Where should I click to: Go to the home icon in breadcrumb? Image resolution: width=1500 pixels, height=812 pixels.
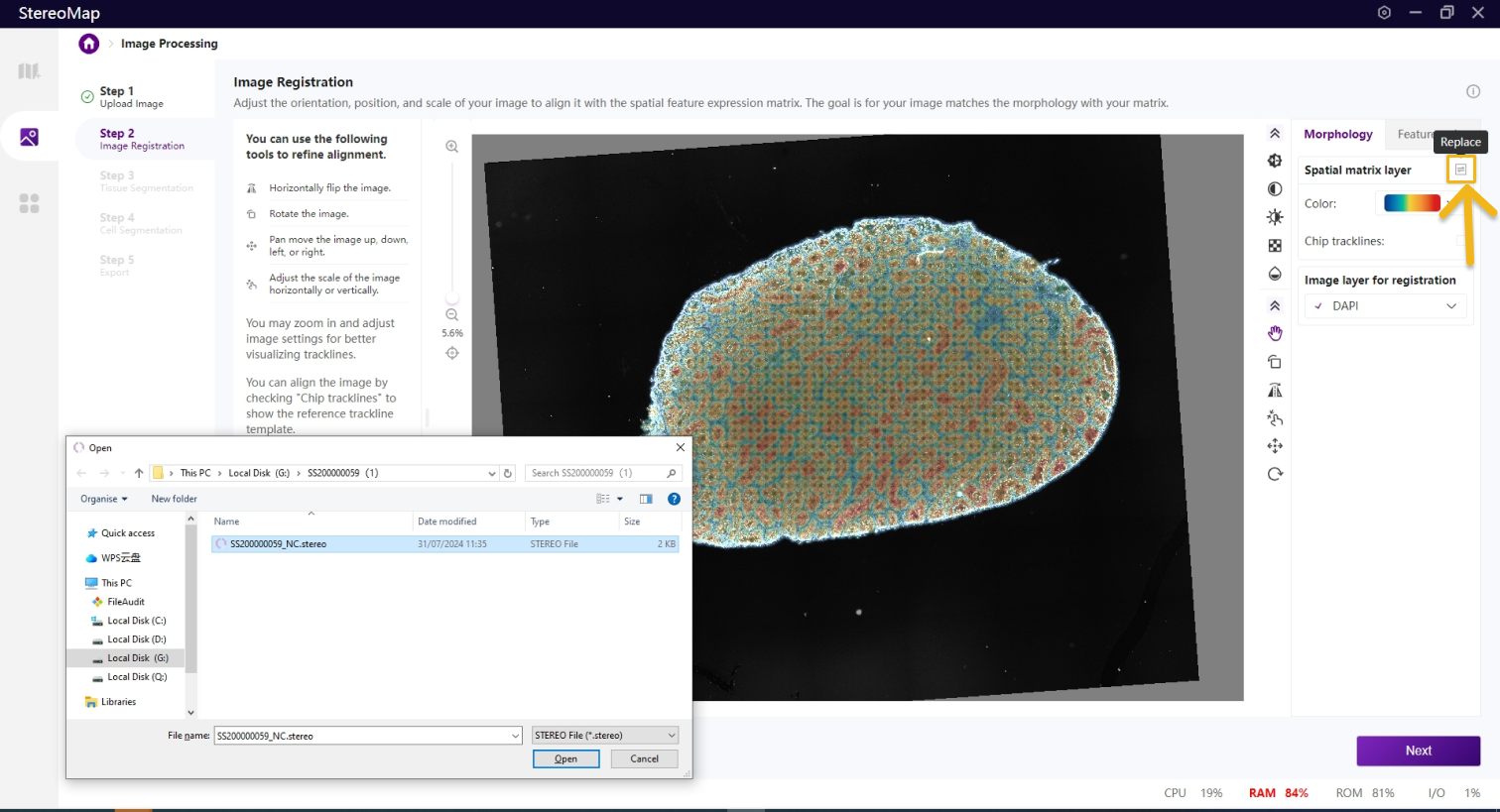(89, 44)
